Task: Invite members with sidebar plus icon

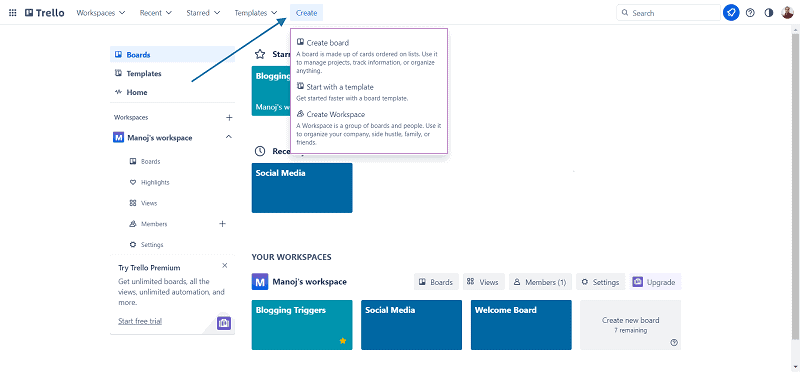Action: [x=222, y=224]
